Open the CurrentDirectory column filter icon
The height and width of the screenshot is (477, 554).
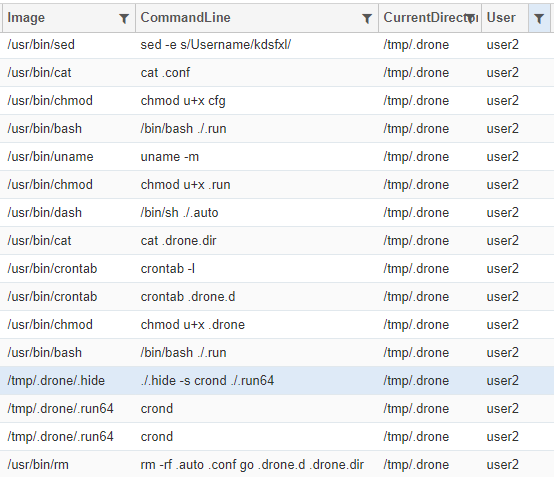470,18
